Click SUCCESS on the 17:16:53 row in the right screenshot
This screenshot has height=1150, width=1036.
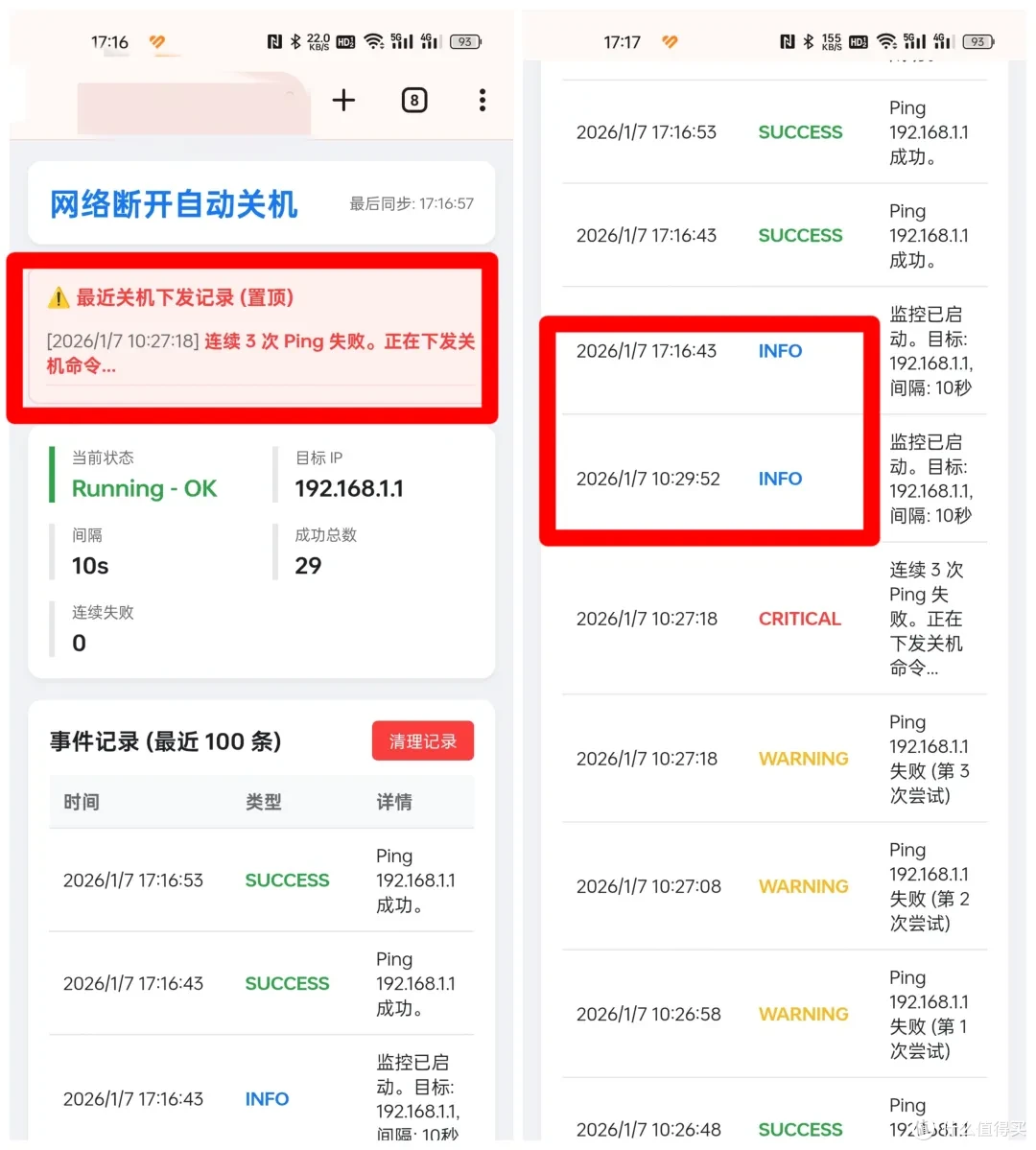pos(800,132)
